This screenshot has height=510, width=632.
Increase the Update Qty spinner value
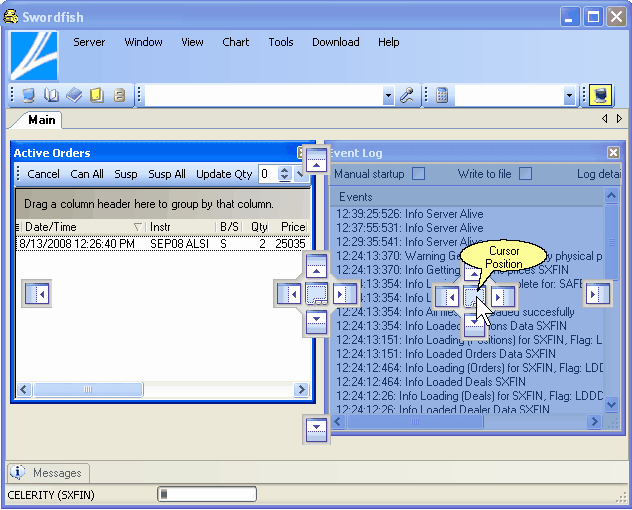(285, 170)
